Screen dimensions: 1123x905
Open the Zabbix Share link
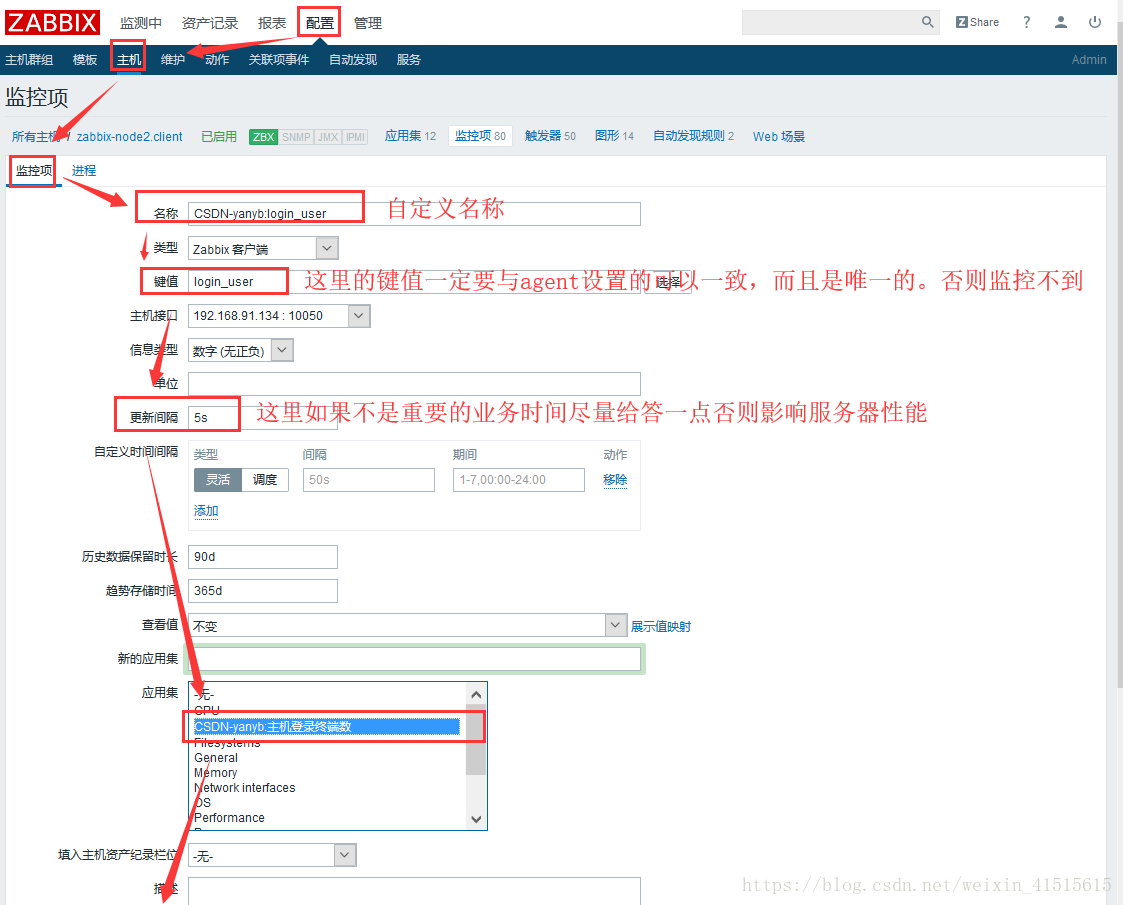coord(977,22)
